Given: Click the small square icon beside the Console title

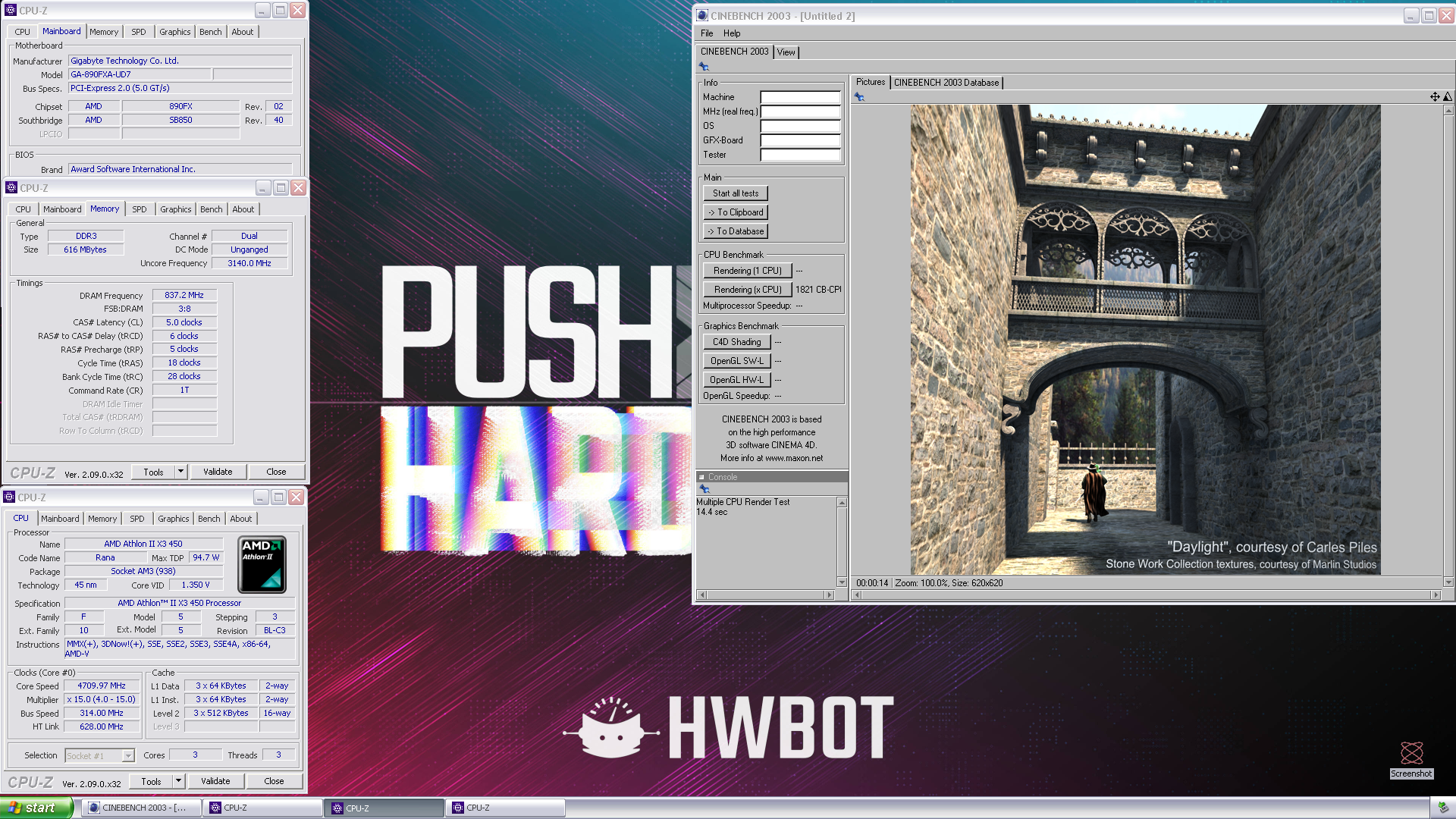Looking at the screenshot, I should (x=701, y=477).
